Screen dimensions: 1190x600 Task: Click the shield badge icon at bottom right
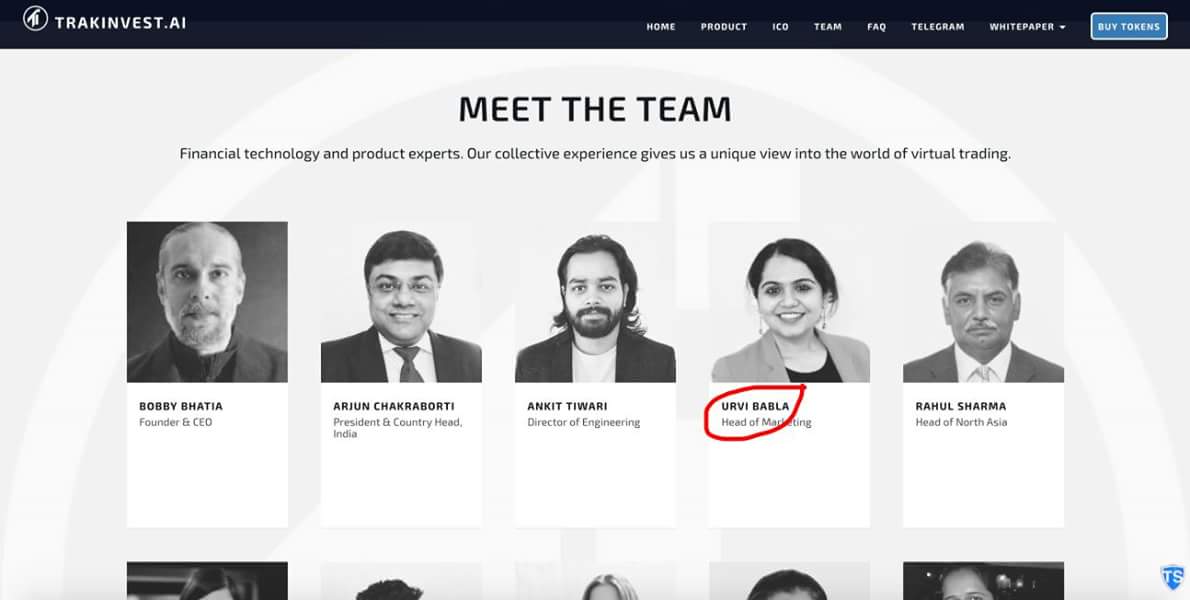[x=1173, y=577]
